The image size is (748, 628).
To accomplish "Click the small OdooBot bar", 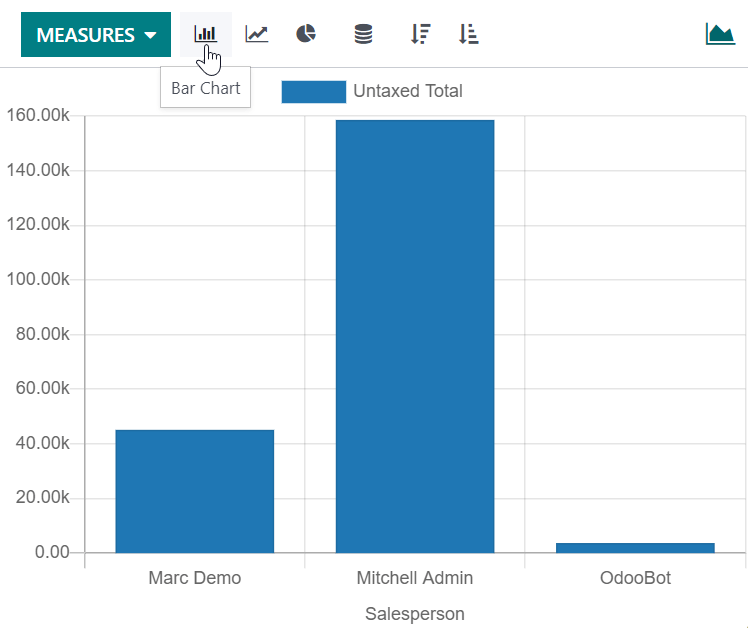I will (635, 547).
